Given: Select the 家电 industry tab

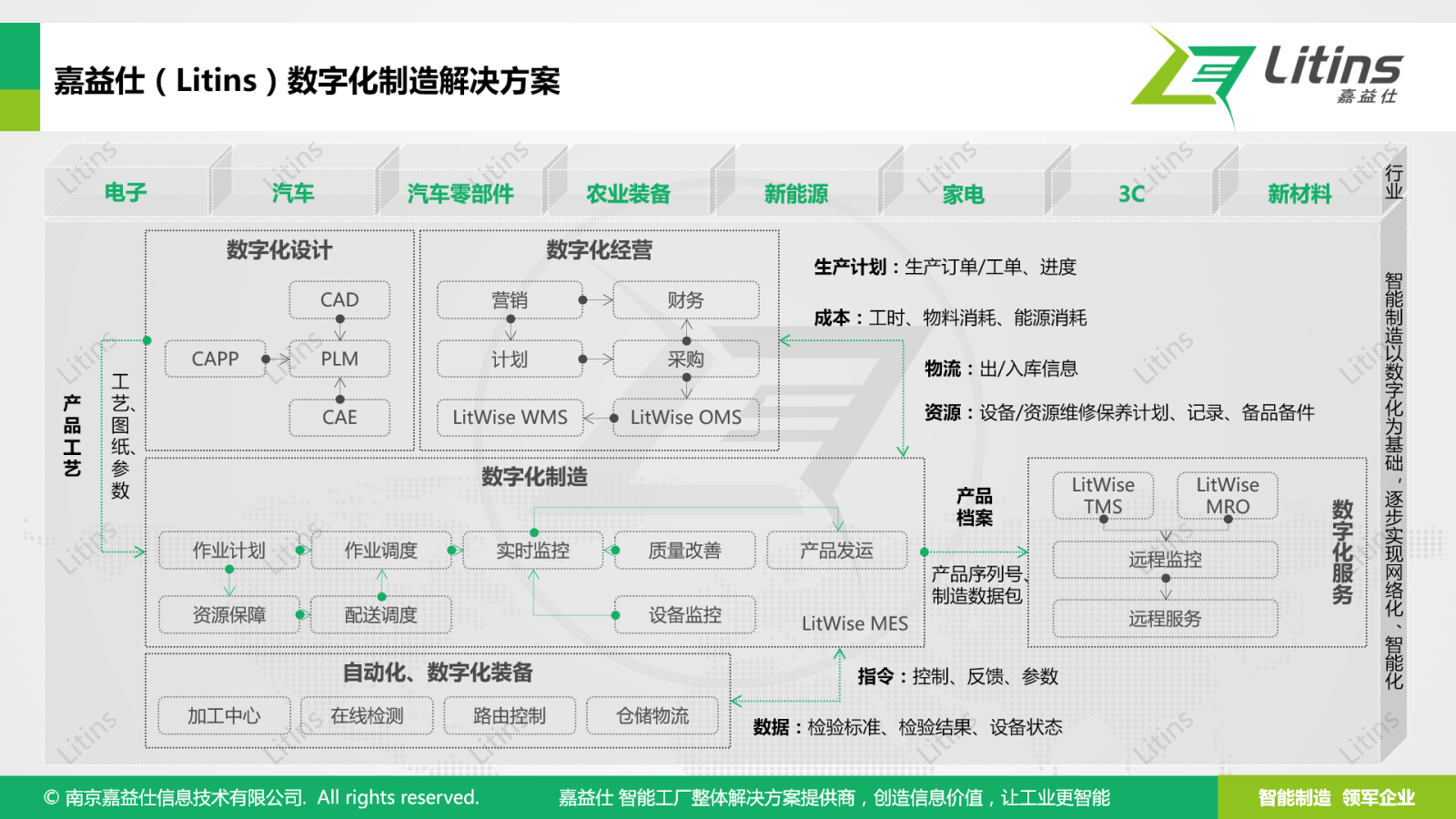Looking at the screenshot, I should tap(964, 193).
